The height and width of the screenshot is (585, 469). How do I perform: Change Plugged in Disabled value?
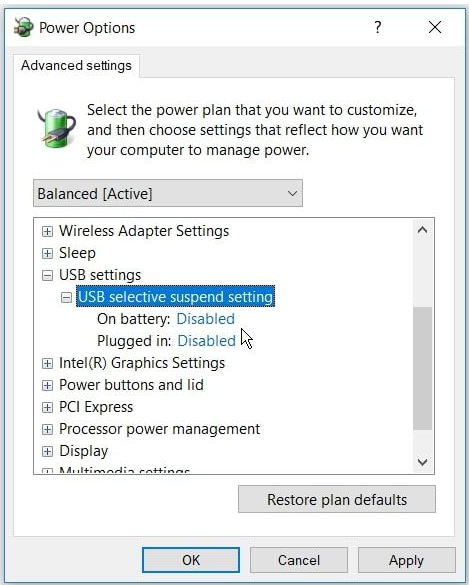pyautogui.click(x=206, y=341)
